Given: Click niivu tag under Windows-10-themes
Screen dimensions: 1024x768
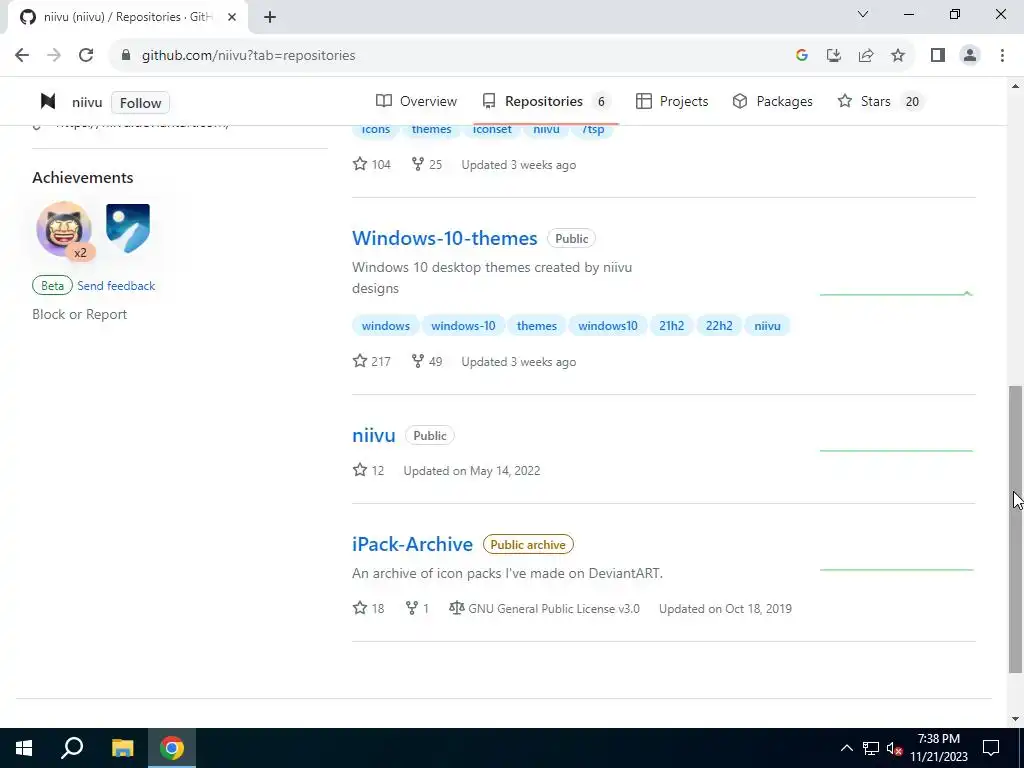Looking at the screenshot, I should pyautogui.click(x=767, y=325).
